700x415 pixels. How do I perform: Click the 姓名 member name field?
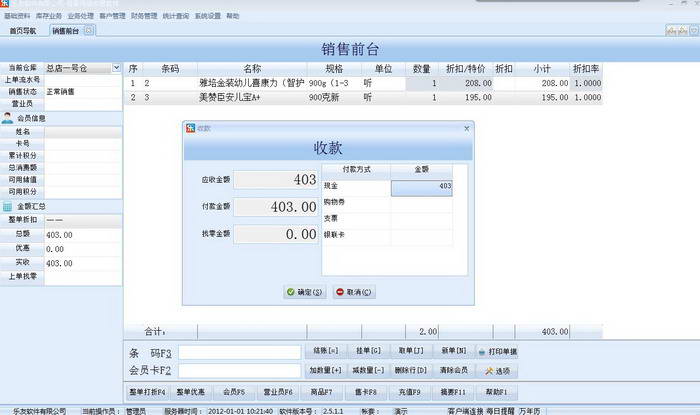coord(83,132)
